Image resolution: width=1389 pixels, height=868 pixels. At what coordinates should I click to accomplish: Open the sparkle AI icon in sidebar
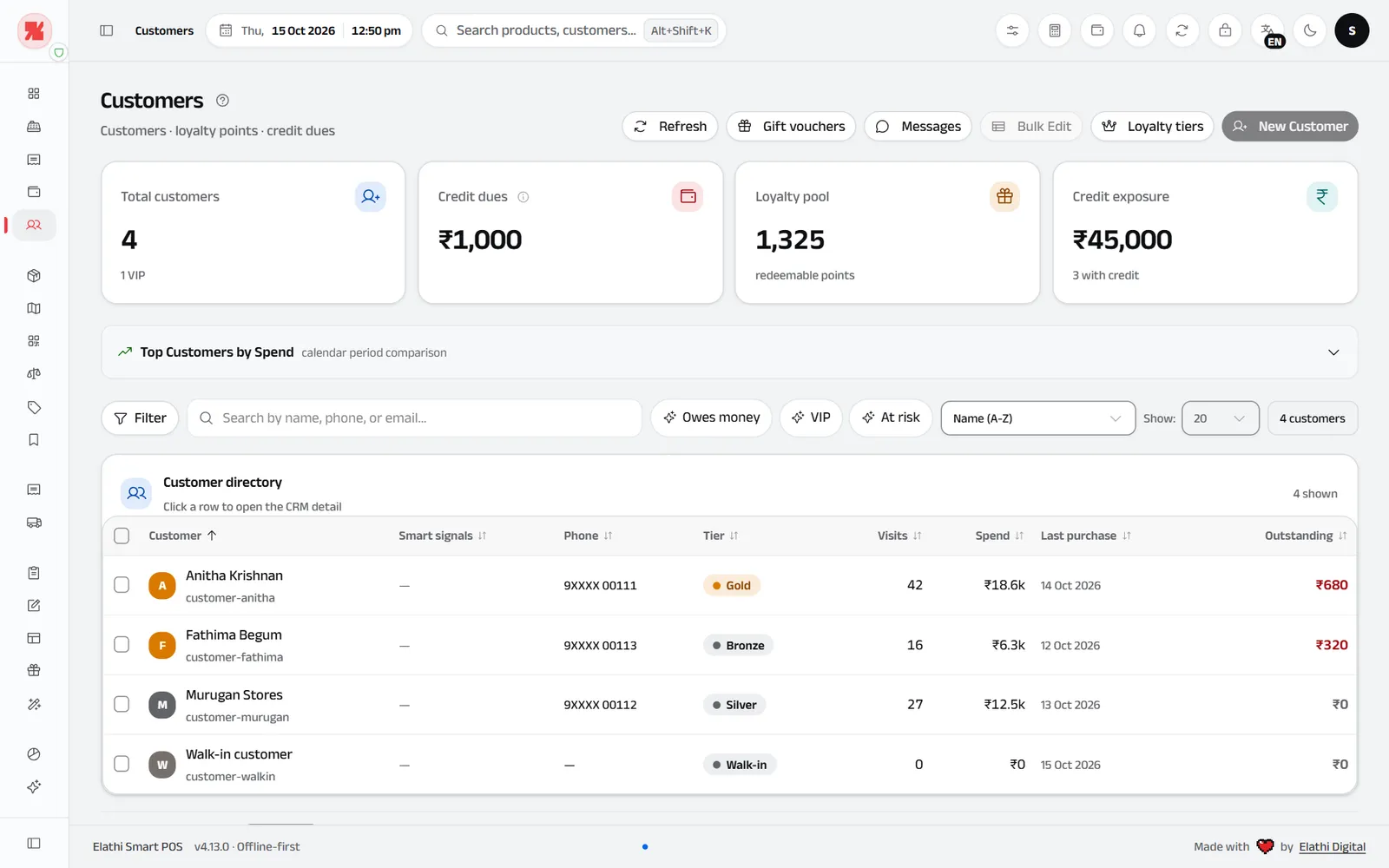coord(34,786)
